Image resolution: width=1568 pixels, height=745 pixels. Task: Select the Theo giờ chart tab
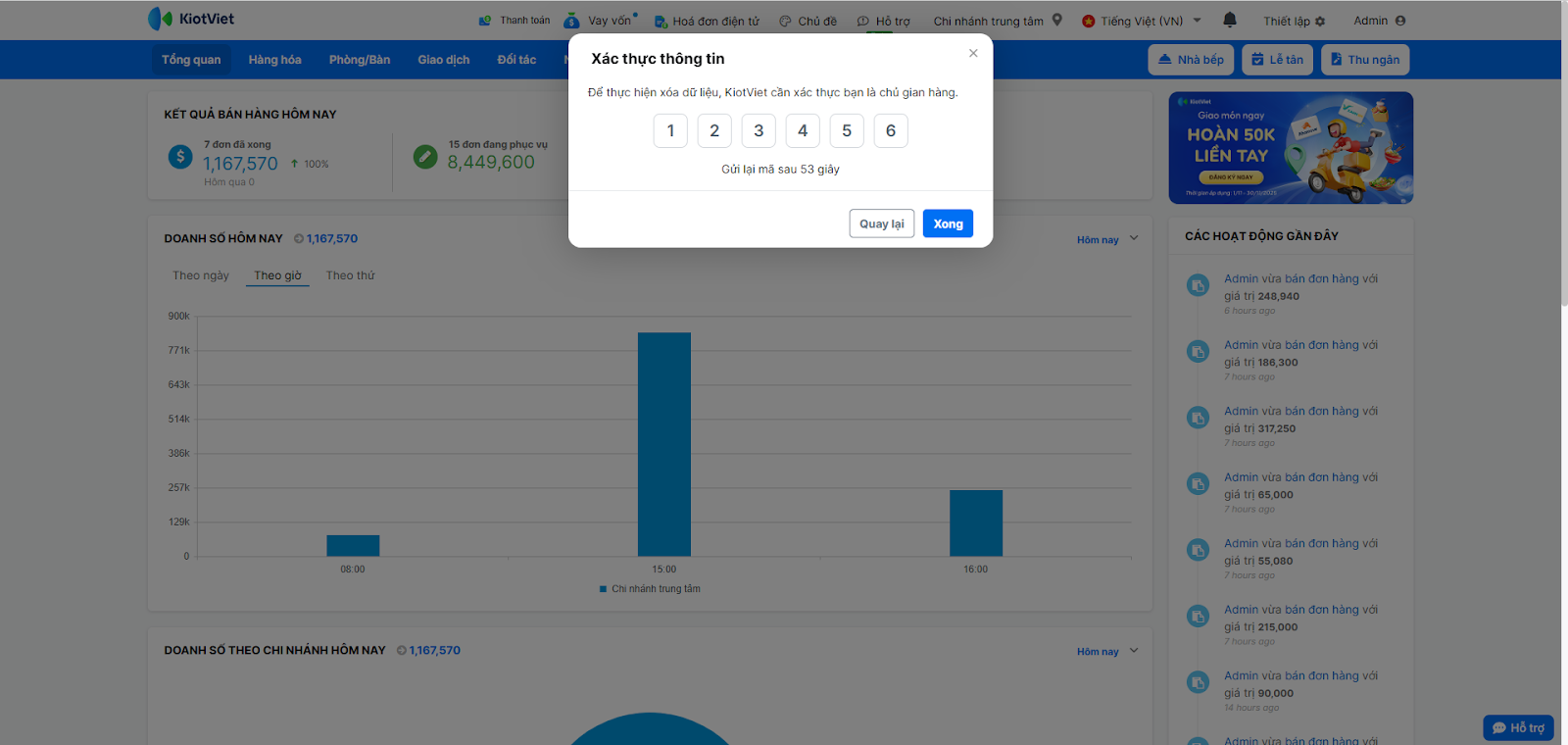click(x=277, y=275)
